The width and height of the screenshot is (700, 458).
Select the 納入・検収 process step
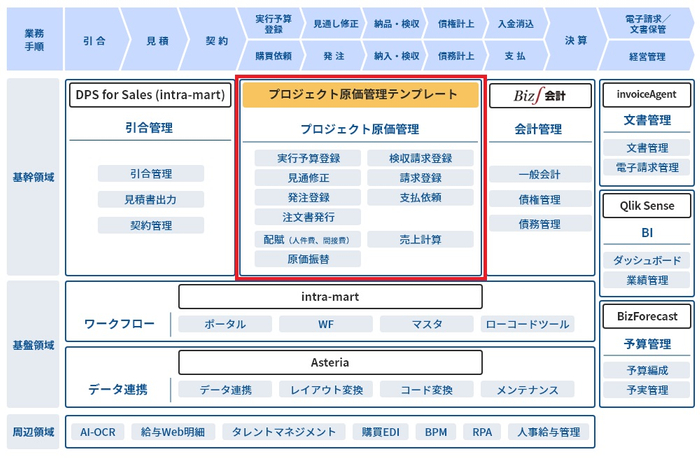[x=396, y=56]
